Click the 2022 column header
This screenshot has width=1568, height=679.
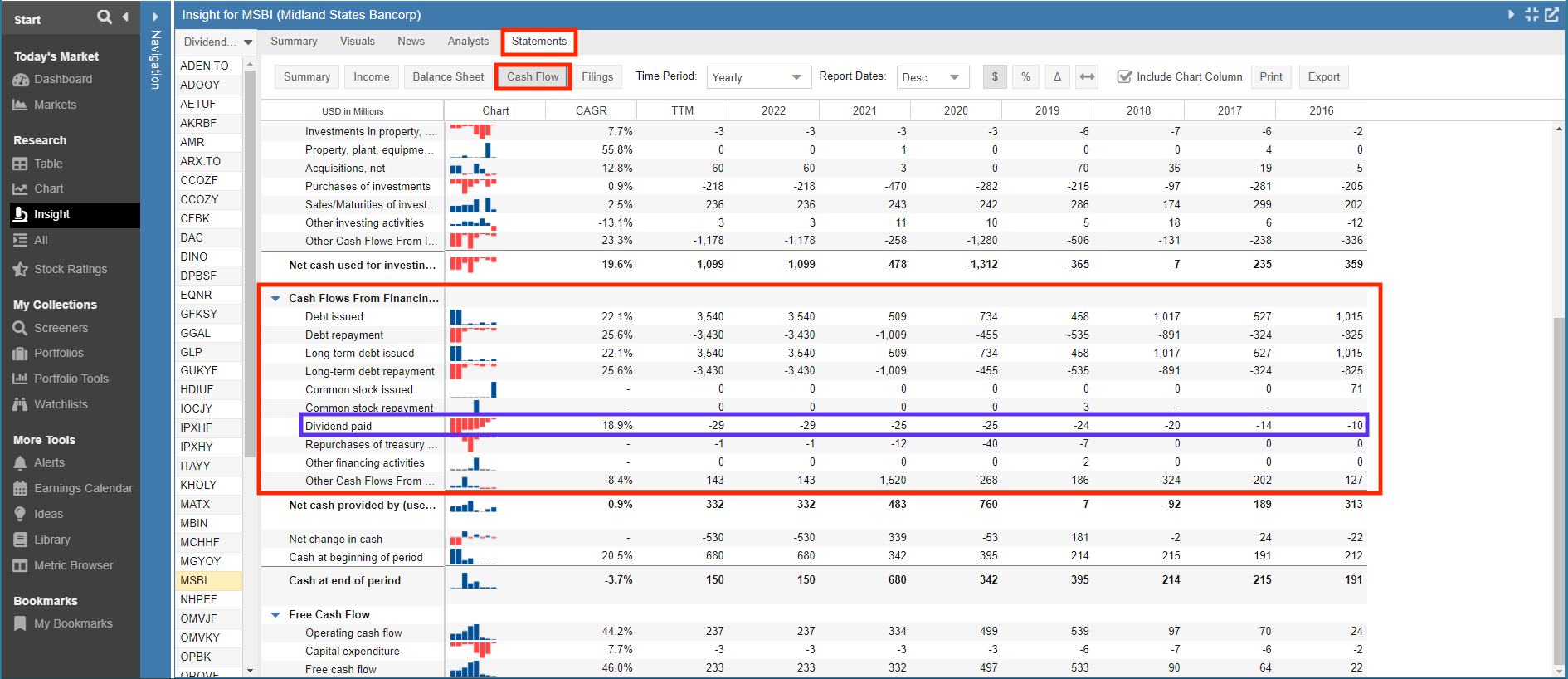pyautogui.click(x=773, y=110)
